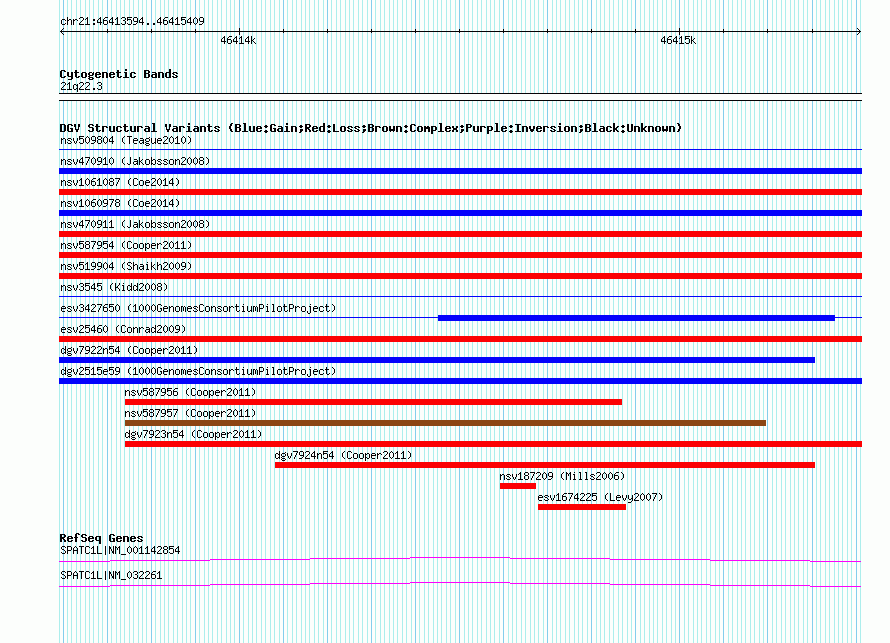Click the nsv519904 (Shaikh2009) label
Viewport: 890px width, 643px height.
click(x=126, y=266)
